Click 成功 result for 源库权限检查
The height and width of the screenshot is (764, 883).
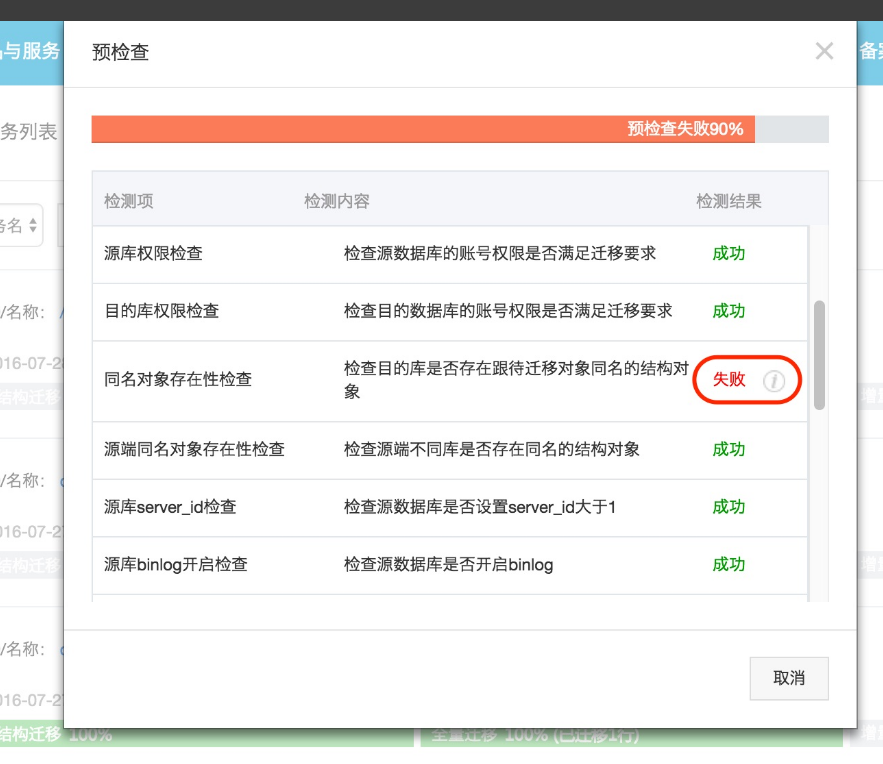pos(729,253)
